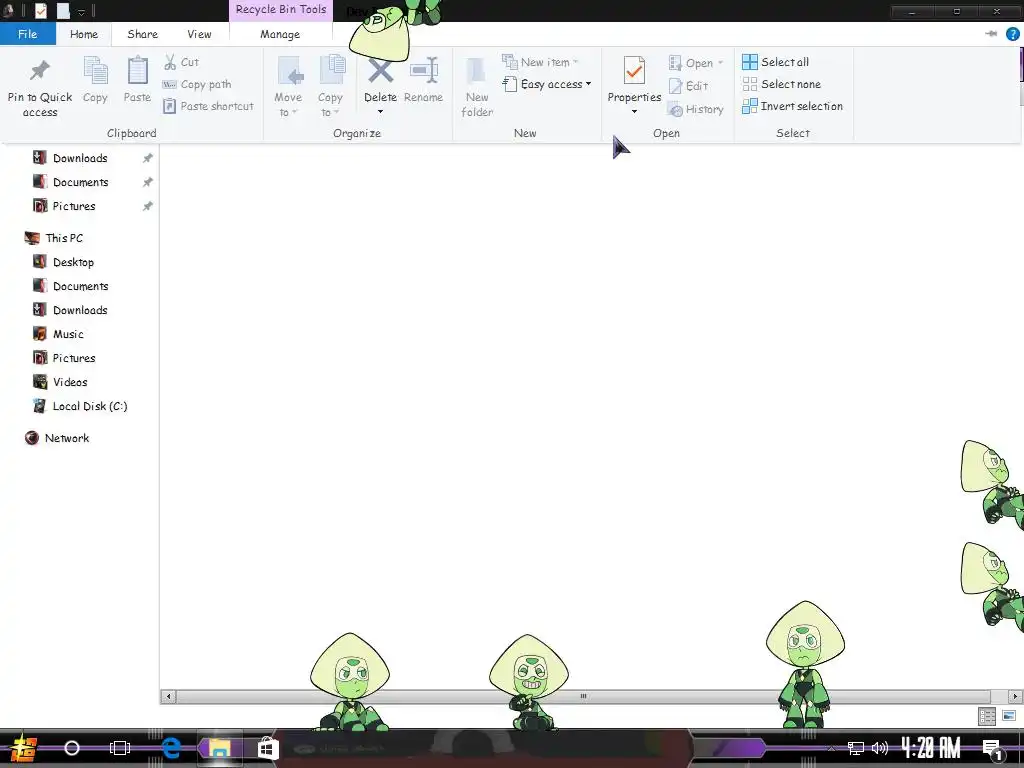Image resolution: width=1024 pixels, height=768 pixels.
Task: Click the volume speaker tray icon
Action: pos(880,748)
